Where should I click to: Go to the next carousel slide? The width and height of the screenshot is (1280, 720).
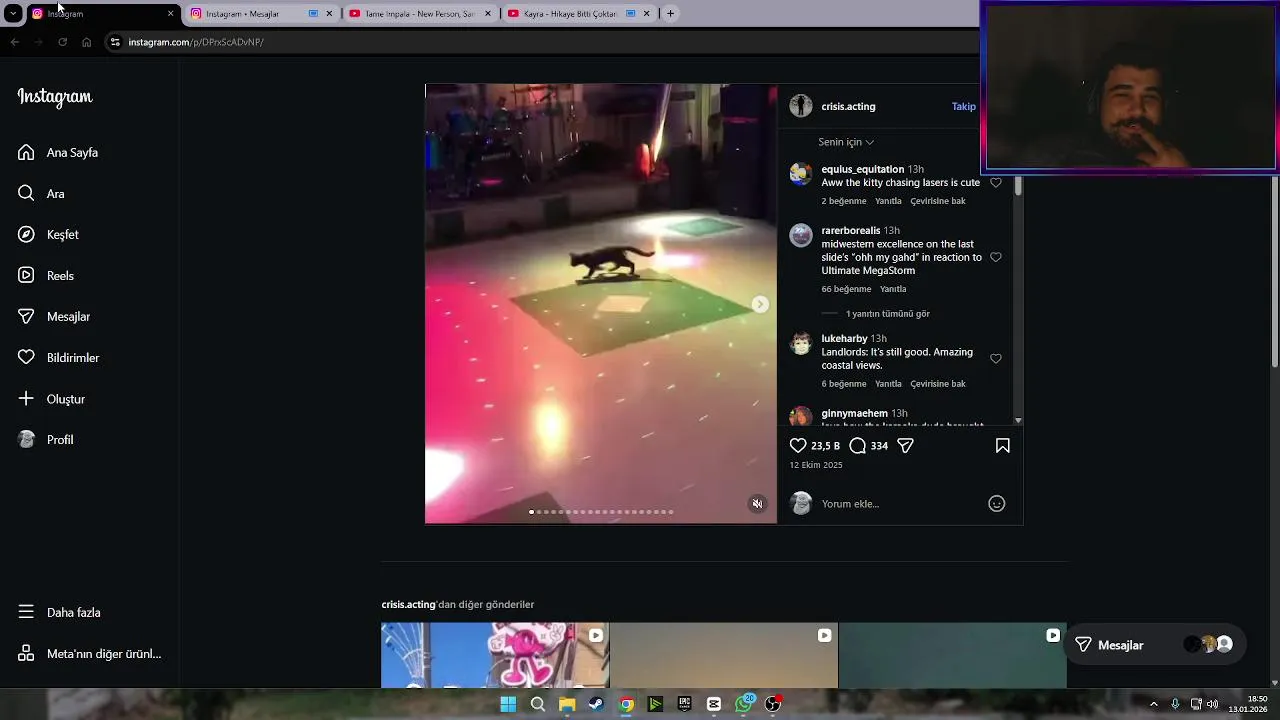pyautogui.click(x=760, y=304)
